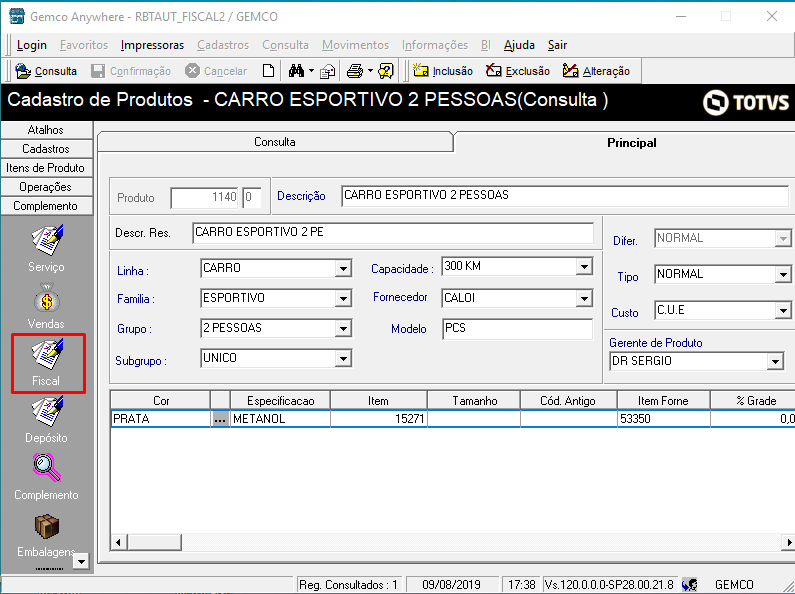795x594 pixels.
Task: Click the printer icon in toolbar
Action: tap(355, 71)
